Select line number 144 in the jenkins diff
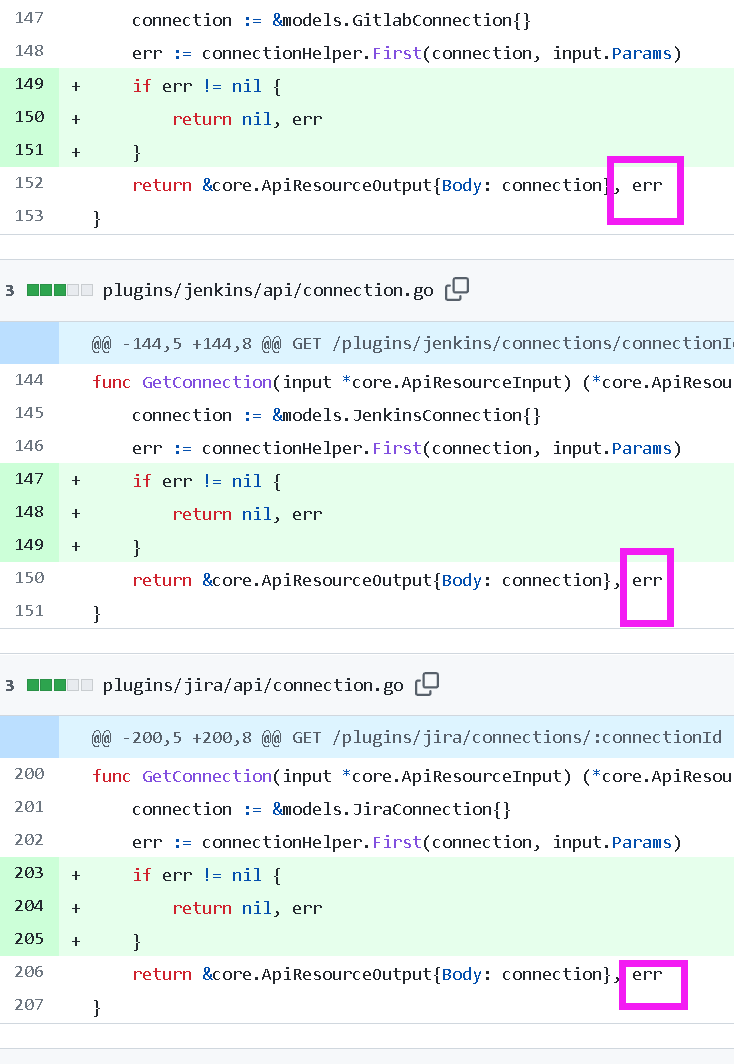This screenshot has height=1064, width=734. [29, 380]
